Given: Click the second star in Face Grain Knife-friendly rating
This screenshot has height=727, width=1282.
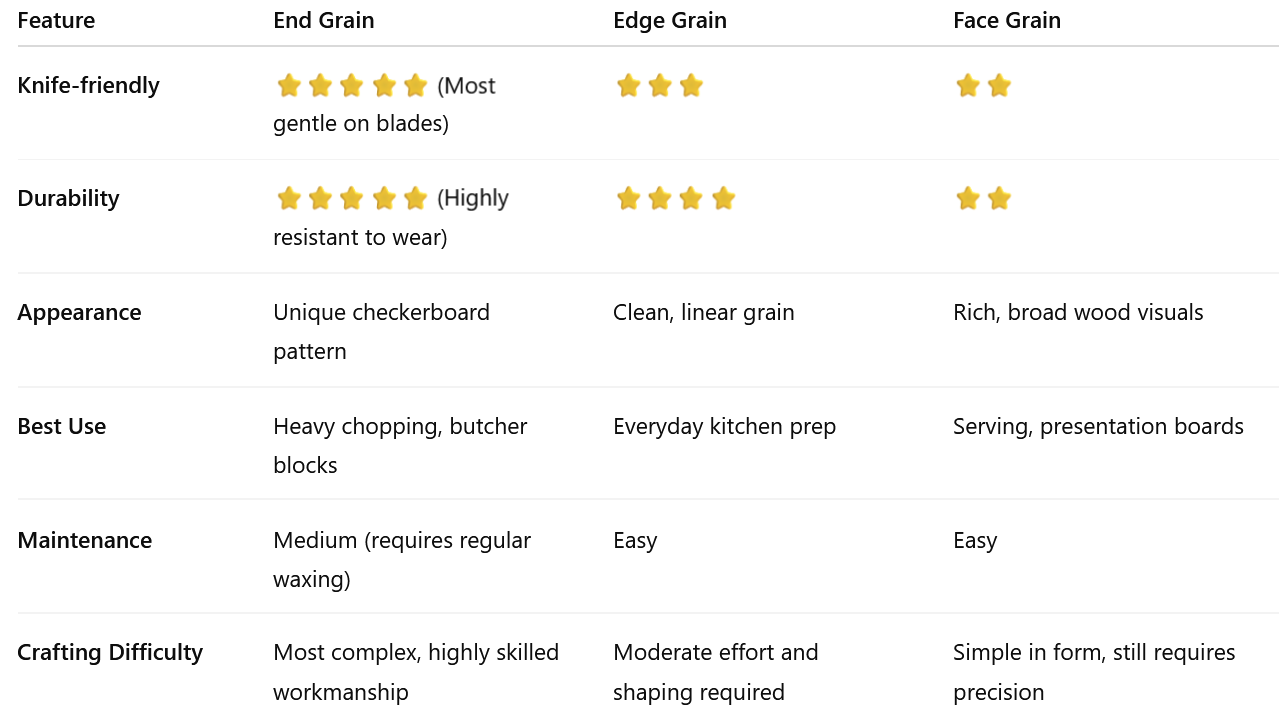Looking at the screenshot, I should [999, 86].
